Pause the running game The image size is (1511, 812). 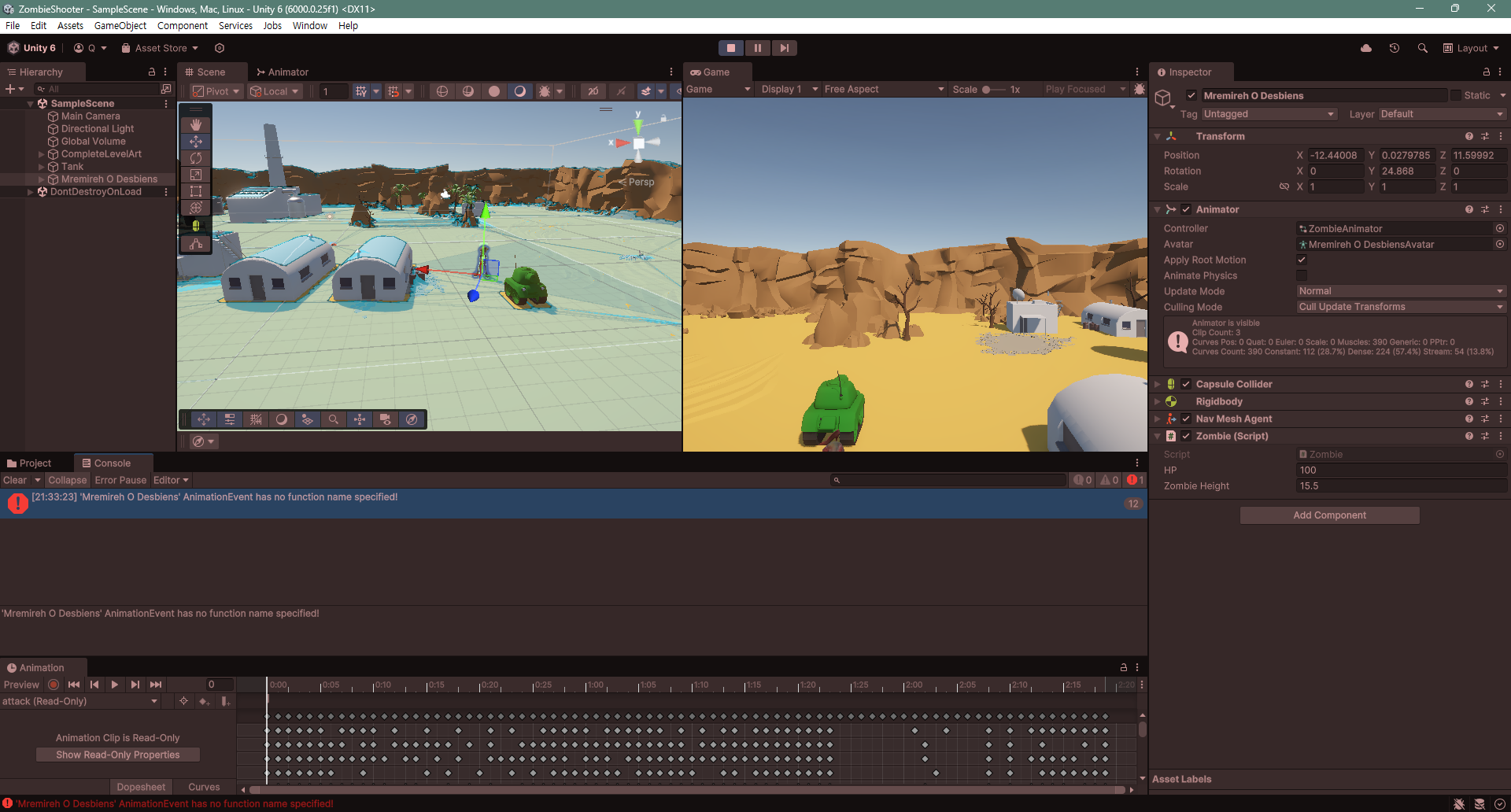tap(758, 48)
